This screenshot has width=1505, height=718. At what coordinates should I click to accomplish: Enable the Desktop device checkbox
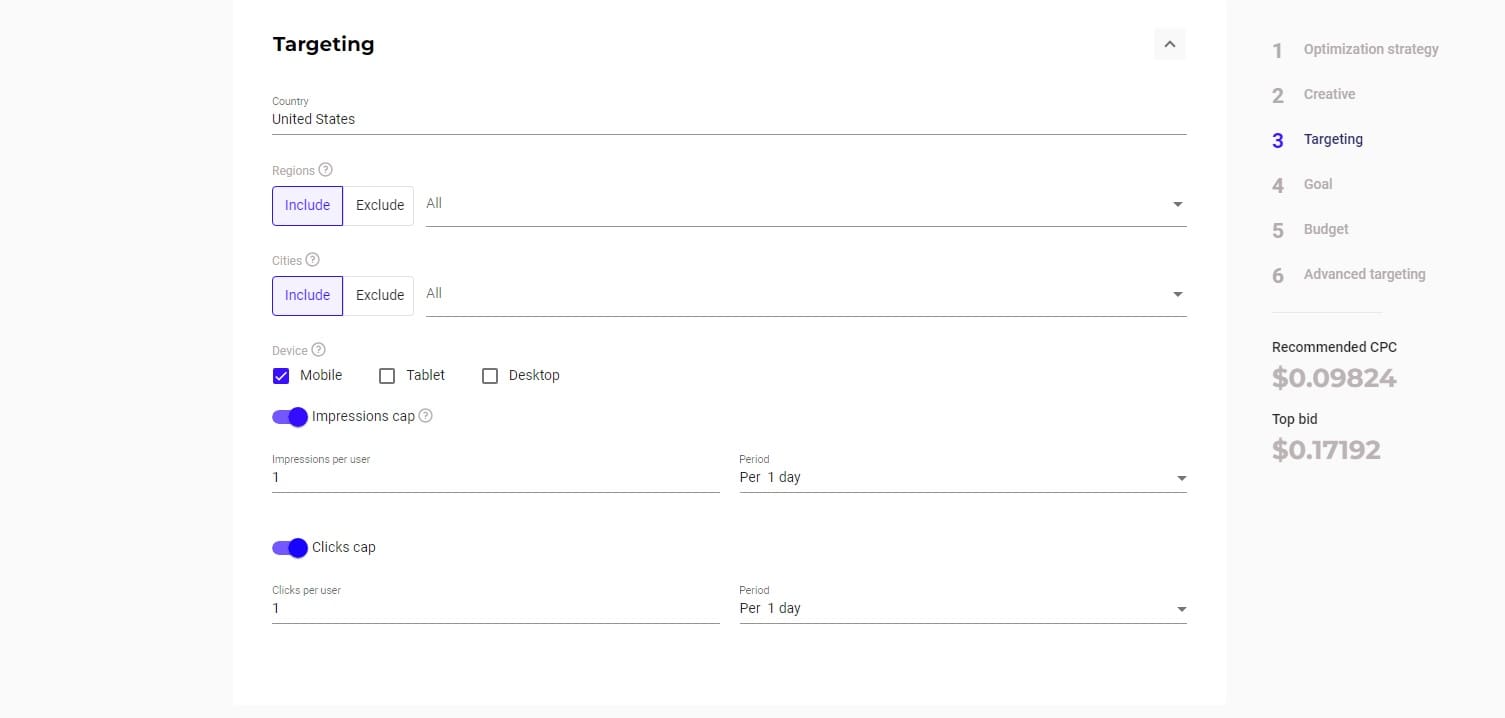pyautogui.click(x=490, y=376)
